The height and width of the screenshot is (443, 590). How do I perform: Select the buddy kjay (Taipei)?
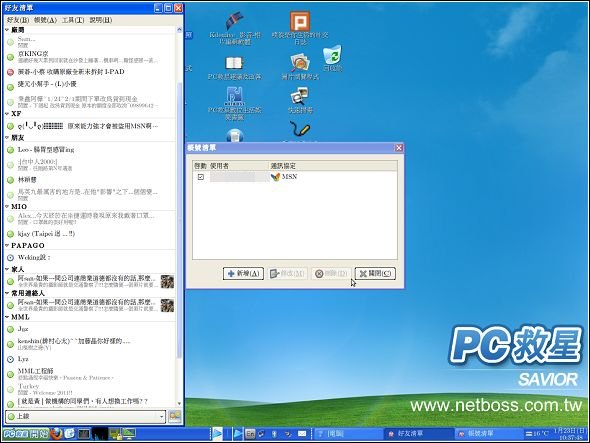tap(90, 234)
